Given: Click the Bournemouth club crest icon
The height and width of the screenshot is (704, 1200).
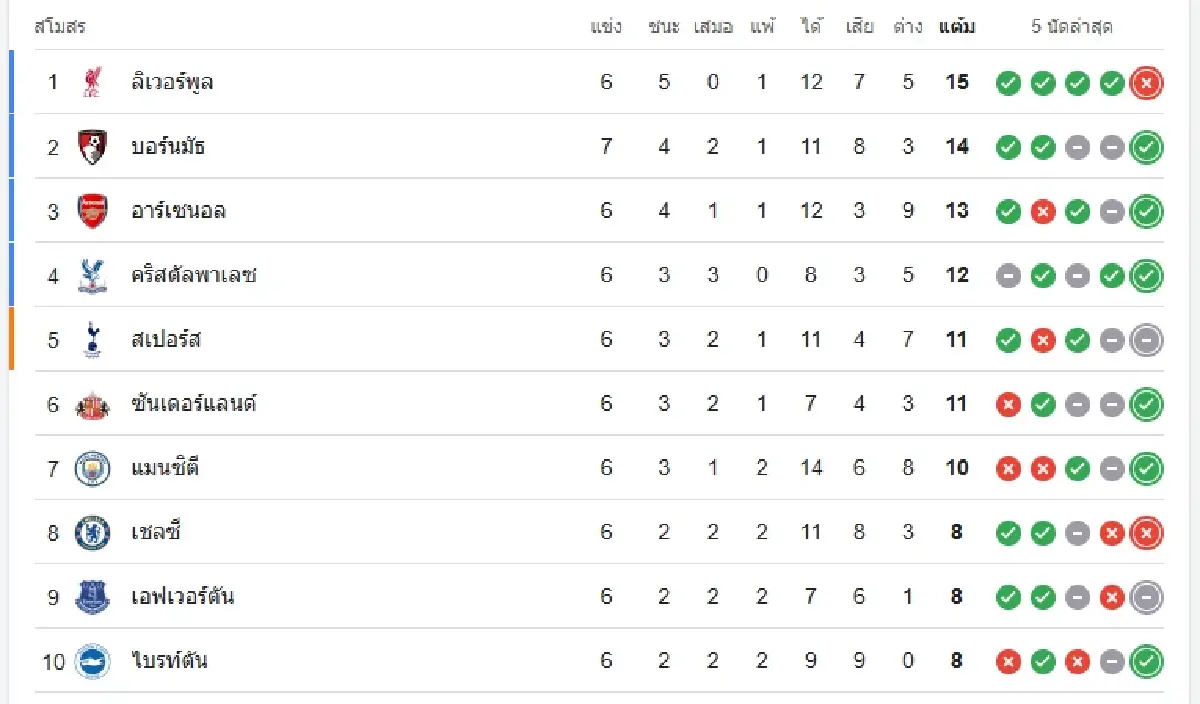Looking at the screenshot, I should 93,147.
